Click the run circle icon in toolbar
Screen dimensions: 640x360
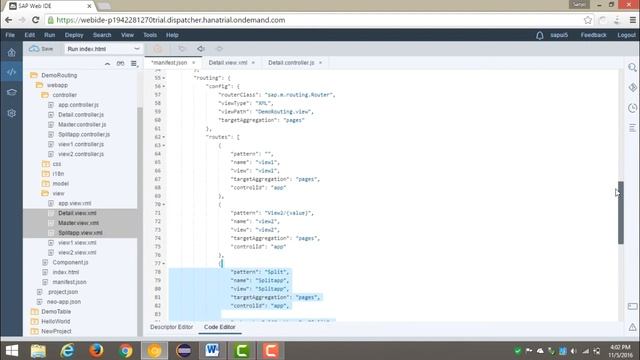158,49
